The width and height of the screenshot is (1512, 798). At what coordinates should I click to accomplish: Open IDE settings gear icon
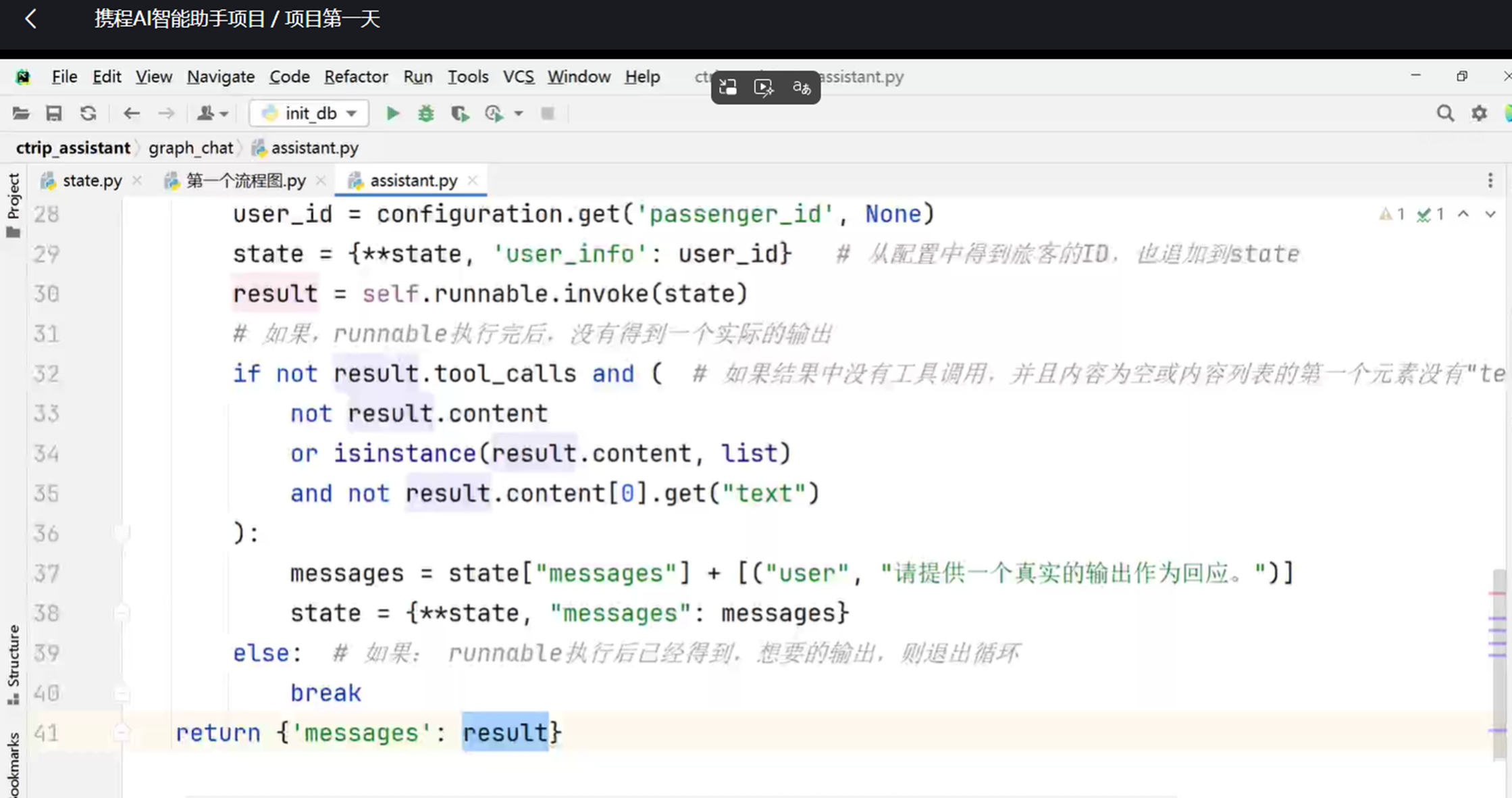pyautogui.click(x=1480, y=114)
